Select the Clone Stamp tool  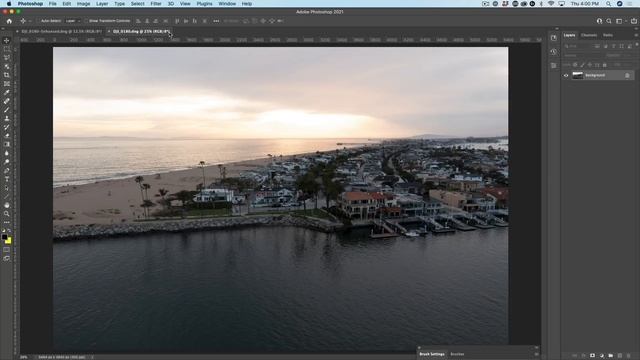pos(7,118)
